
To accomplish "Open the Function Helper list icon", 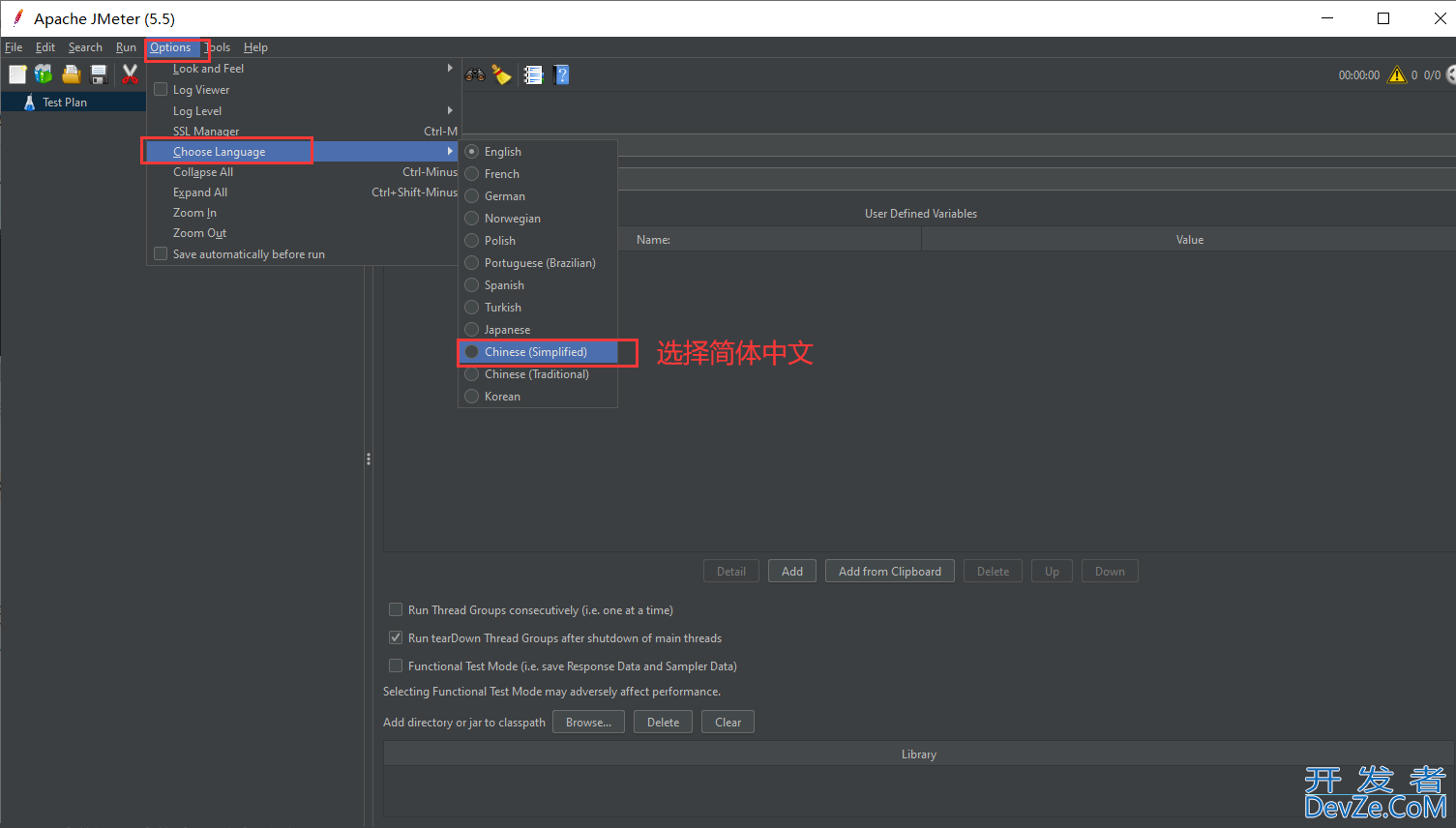I will pos(533,74).
